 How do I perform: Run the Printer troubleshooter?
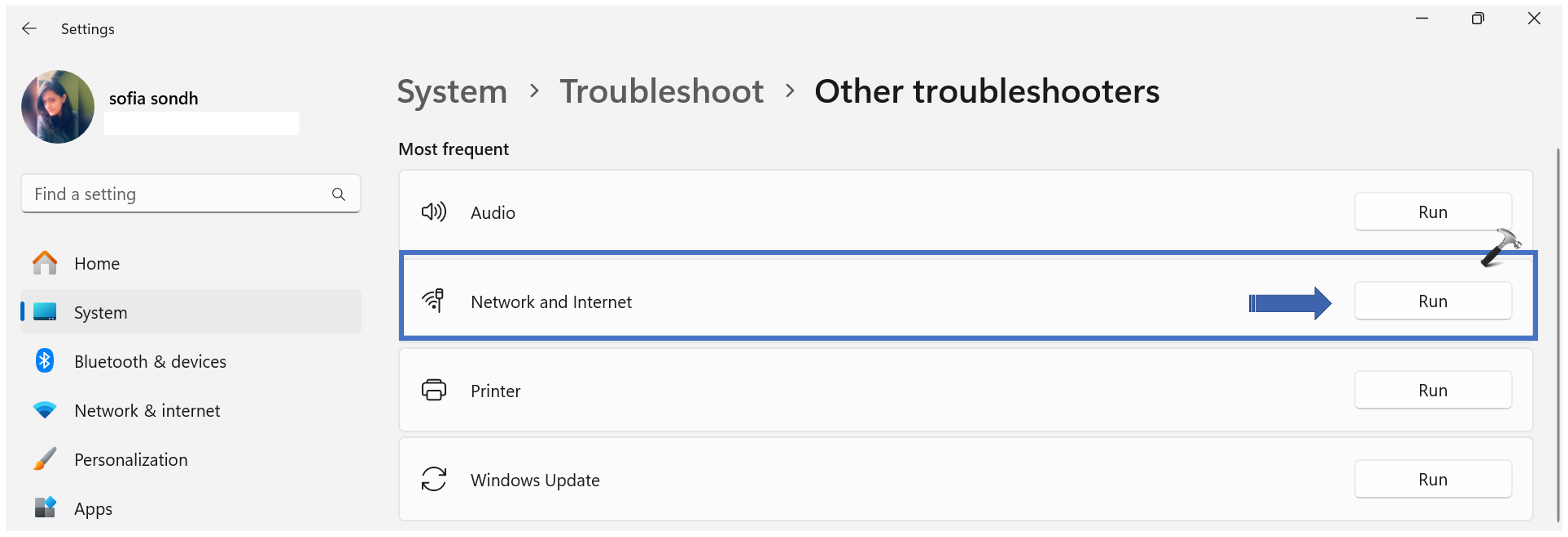coord(1432,390)
